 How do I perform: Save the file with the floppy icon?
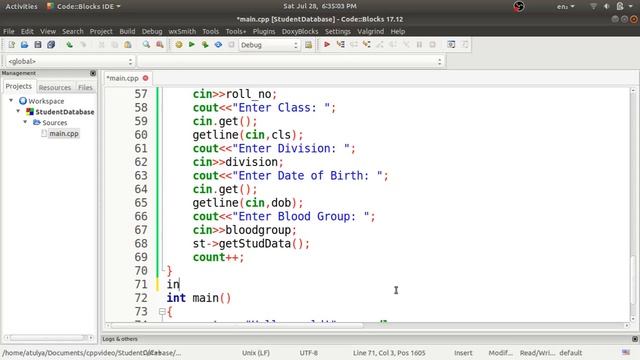38,45
